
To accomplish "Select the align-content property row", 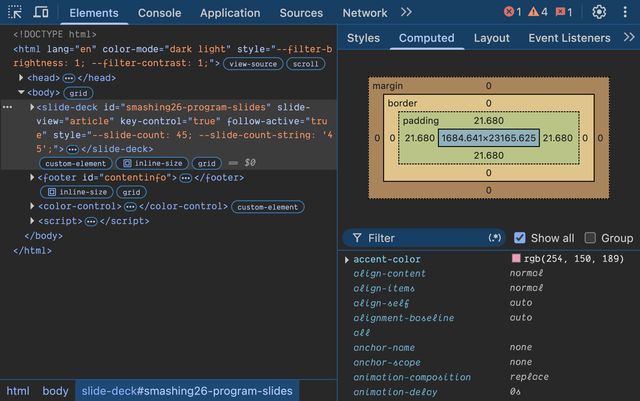I will tap(489, 274).
